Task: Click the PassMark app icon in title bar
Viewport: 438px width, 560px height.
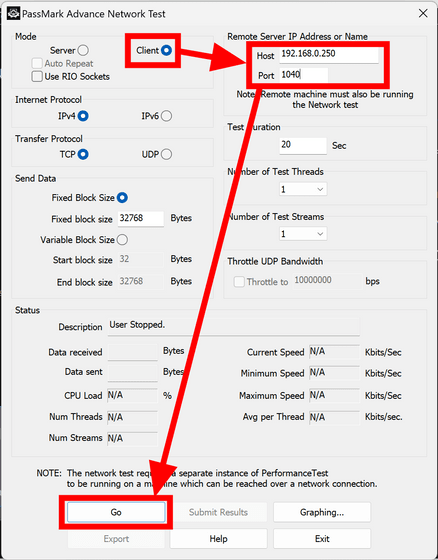Action: coord(14,14)
